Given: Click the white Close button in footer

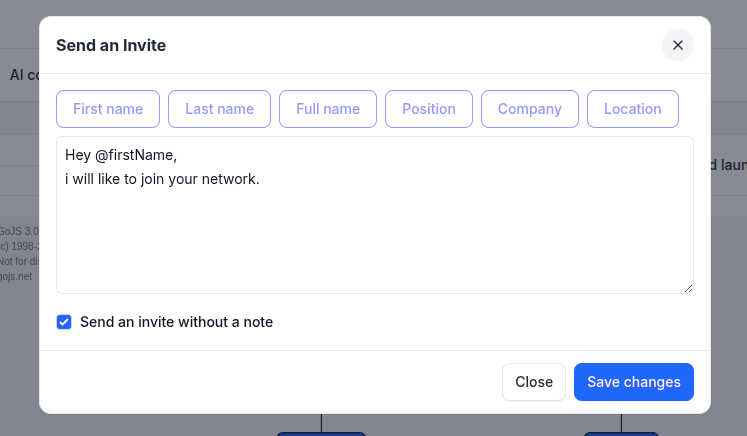Looking at the screenshot, I should 533,382.
